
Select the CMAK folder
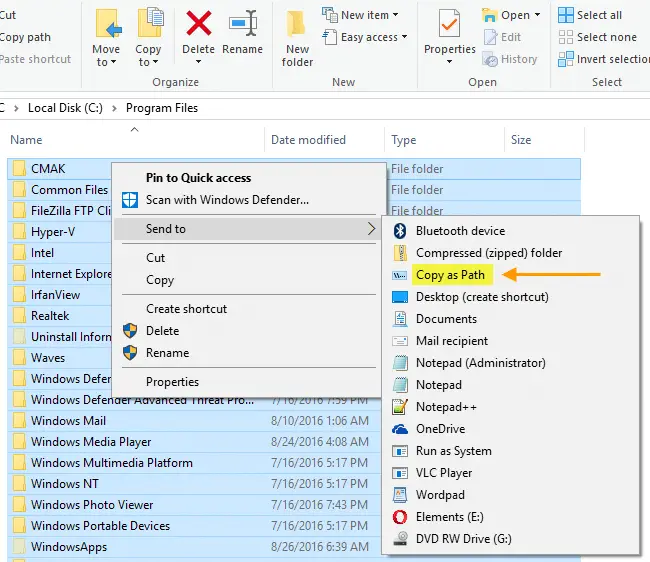(48, 169)
